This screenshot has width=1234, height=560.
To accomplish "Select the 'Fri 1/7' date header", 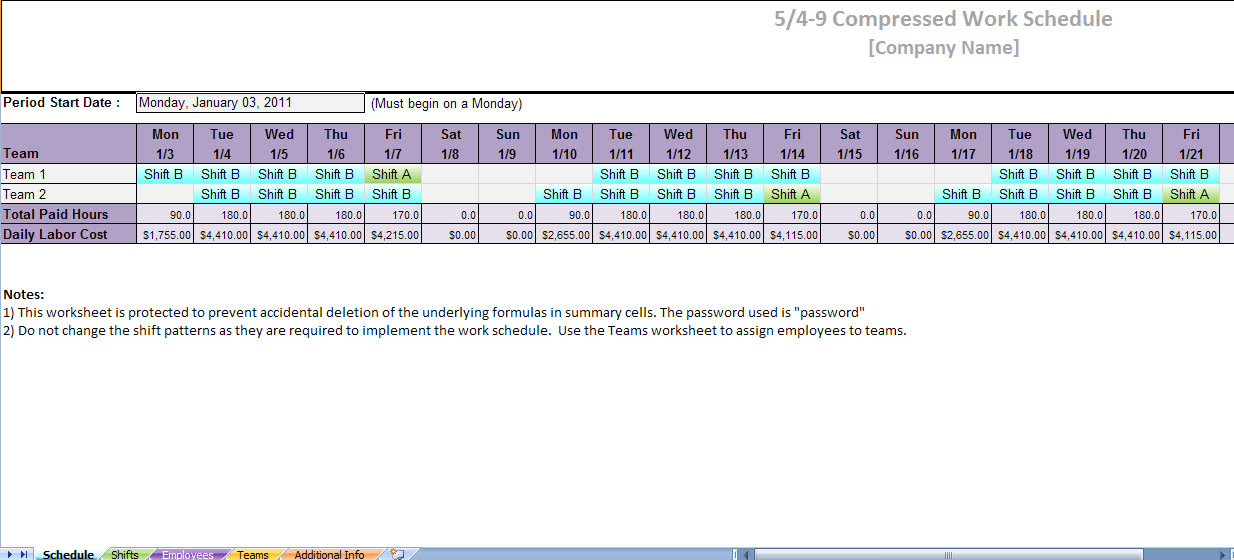I will coord(393,144).
